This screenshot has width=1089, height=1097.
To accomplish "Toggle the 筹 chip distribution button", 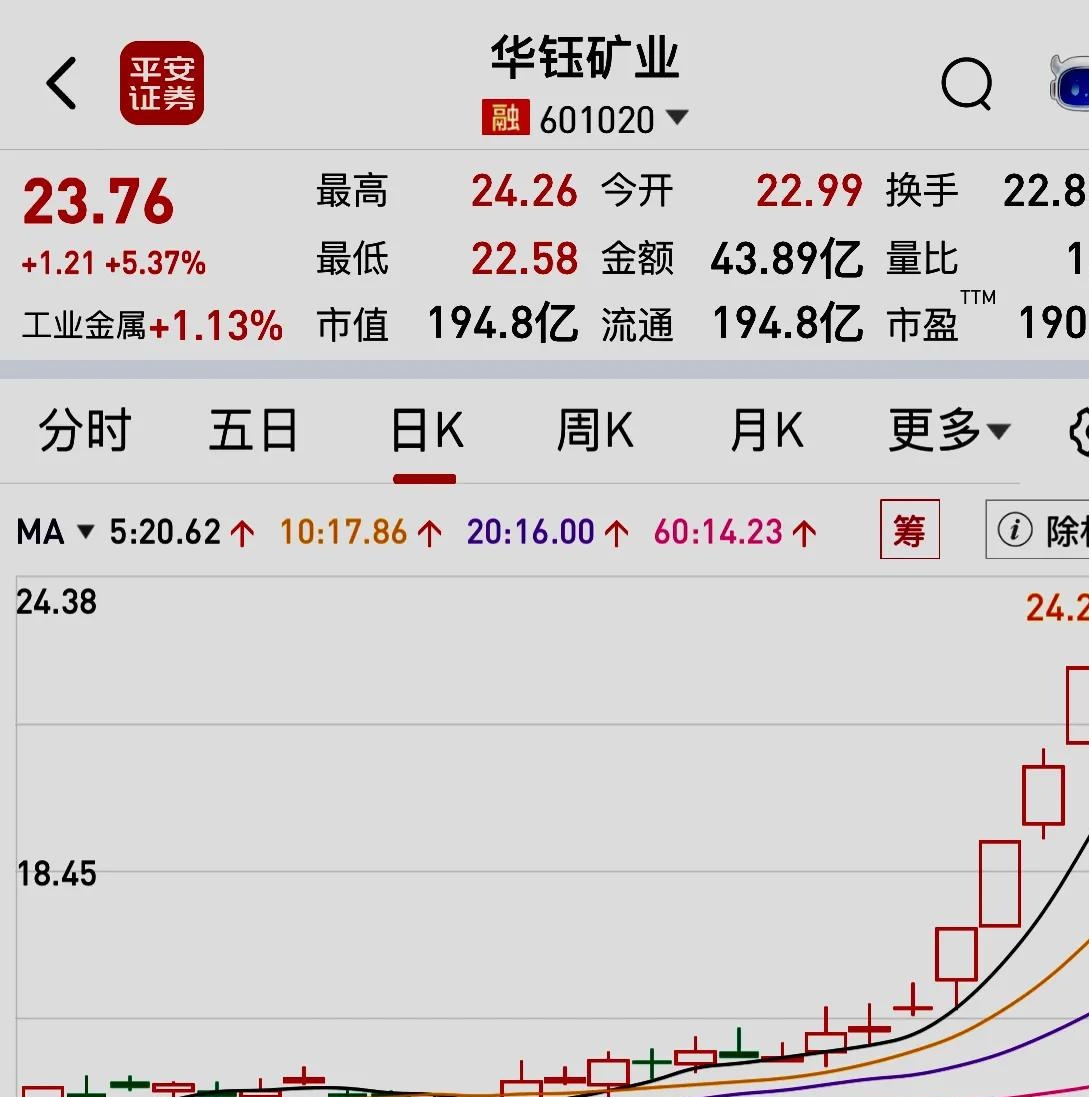I will click(x=909, y=530).
